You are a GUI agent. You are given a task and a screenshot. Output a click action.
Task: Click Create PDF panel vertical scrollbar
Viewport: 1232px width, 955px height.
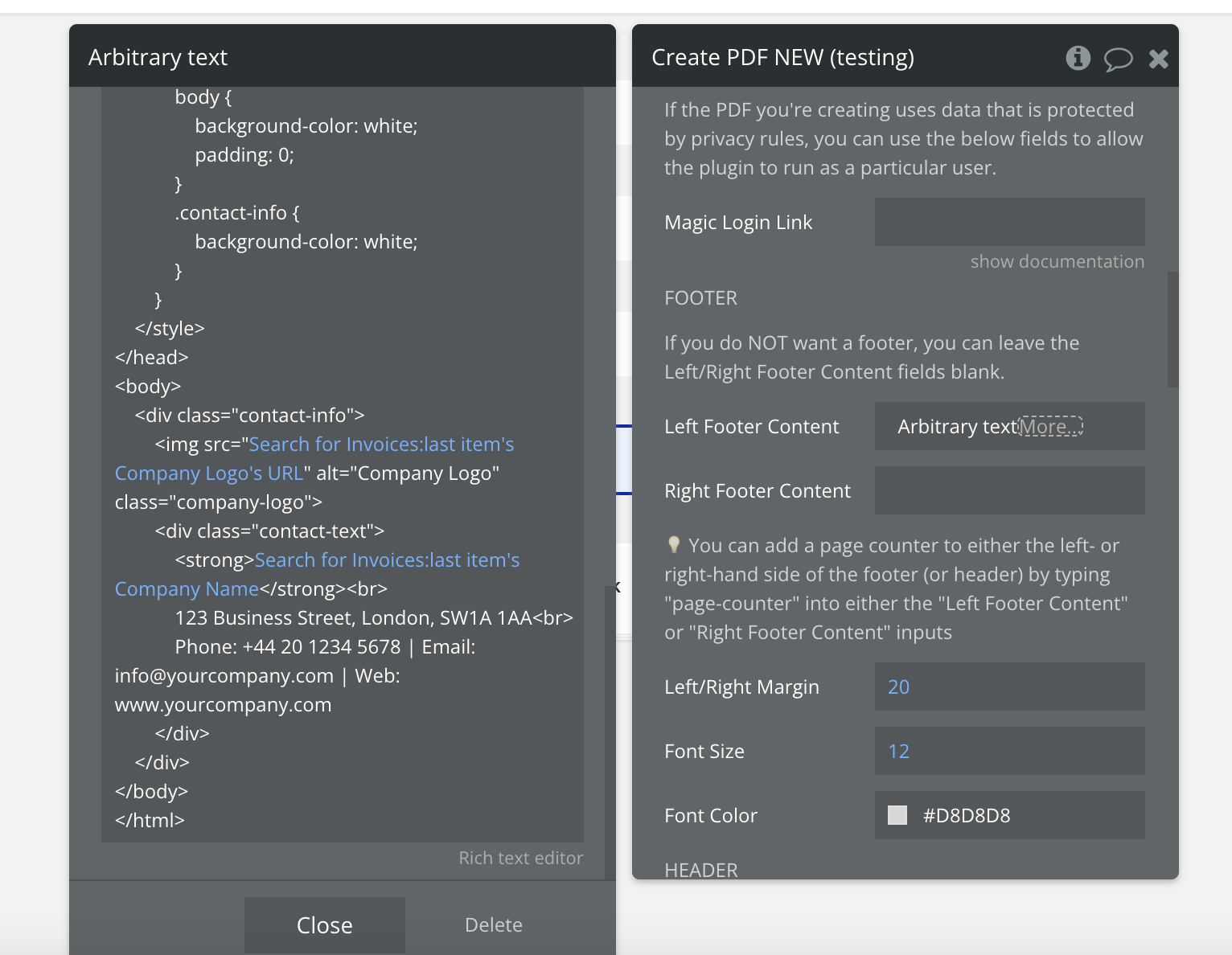[1172, 330]
